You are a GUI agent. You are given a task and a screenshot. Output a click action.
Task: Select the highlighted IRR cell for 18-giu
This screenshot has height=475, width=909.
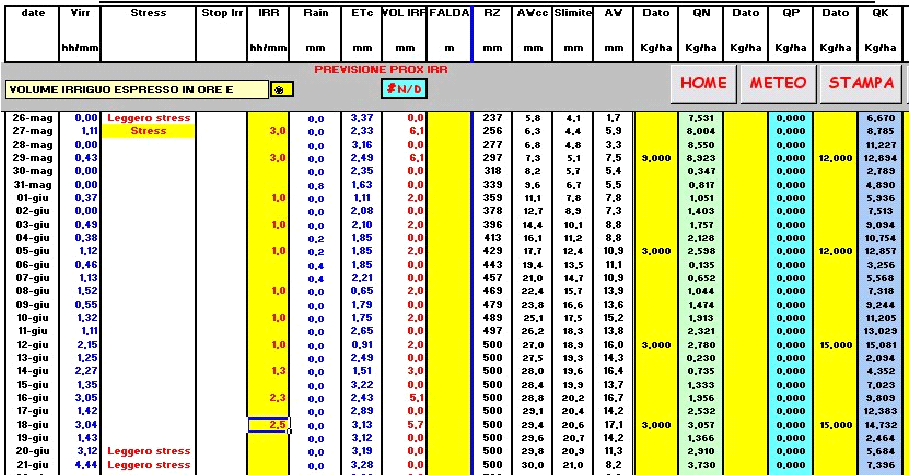(x=269, y=425)
